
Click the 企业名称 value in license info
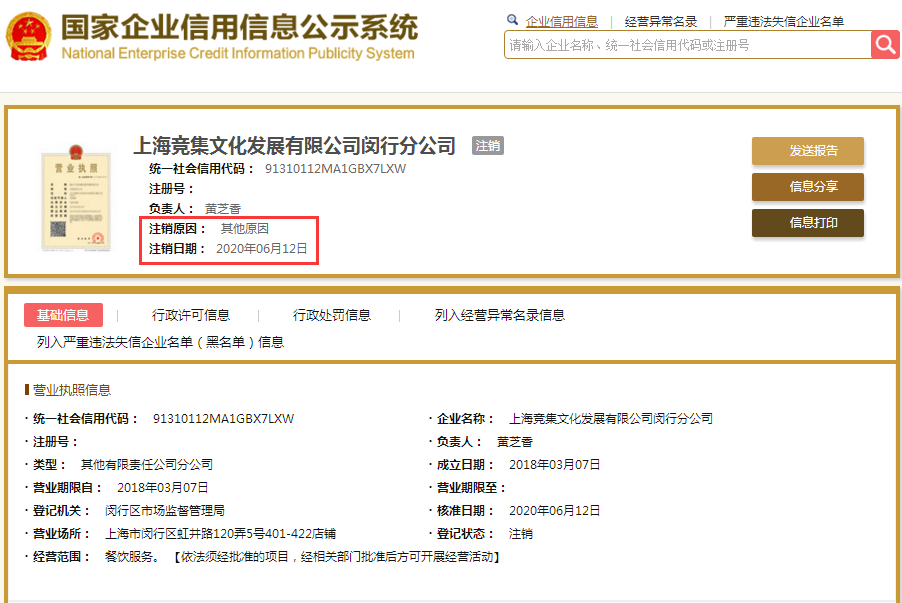coord(611,418)
